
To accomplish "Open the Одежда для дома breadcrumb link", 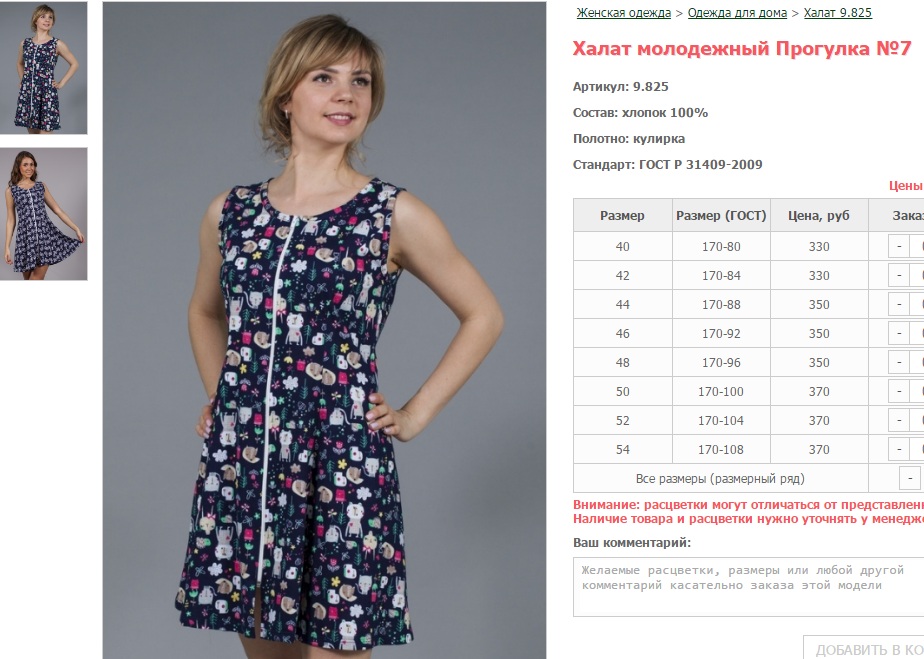I will click(x=737, y=12).
